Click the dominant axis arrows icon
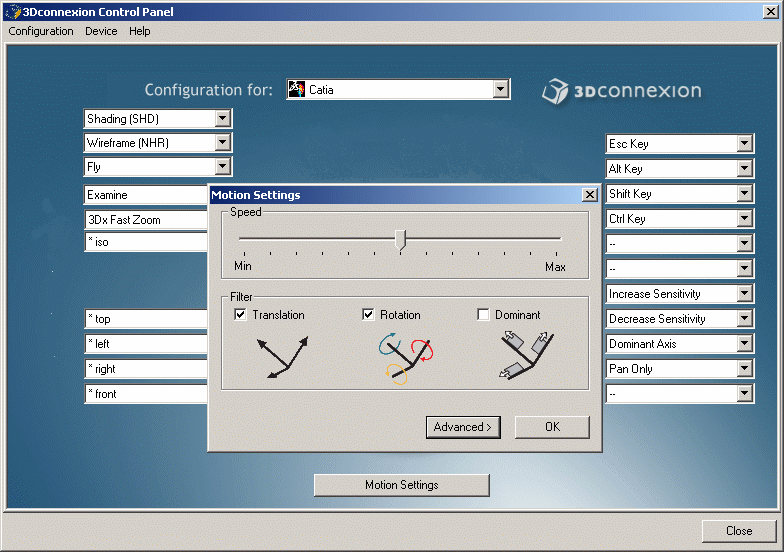The height and width of the screenshot is (552, 784). tap(525, 357)
